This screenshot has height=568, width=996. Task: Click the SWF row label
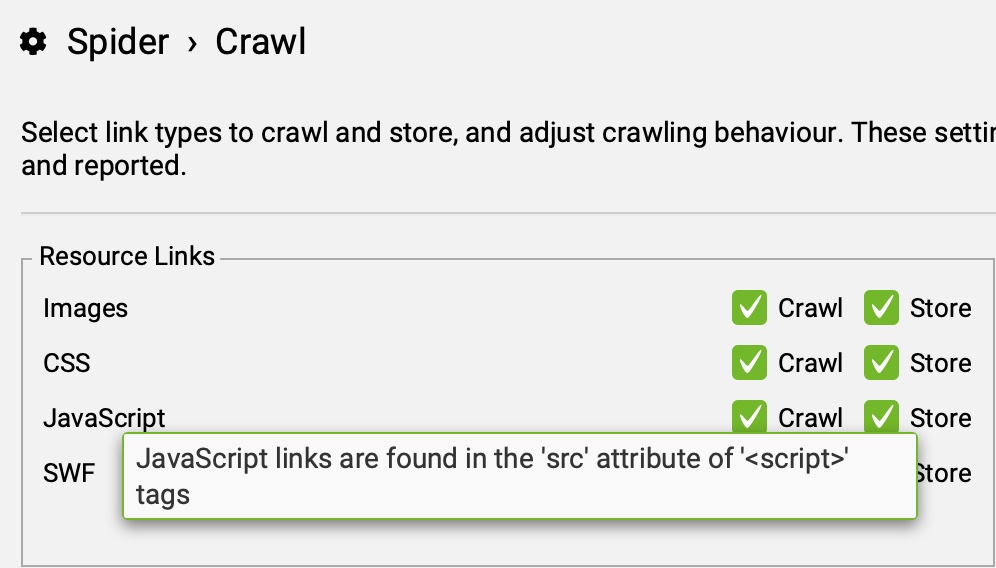69,473
